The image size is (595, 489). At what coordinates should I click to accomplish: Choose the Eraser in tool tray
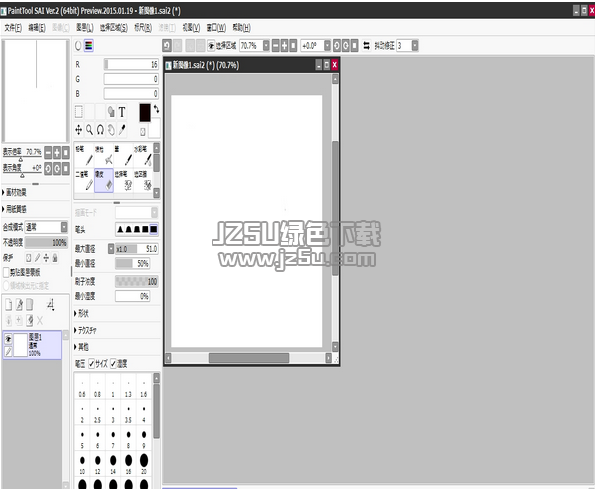click(104, 181)
